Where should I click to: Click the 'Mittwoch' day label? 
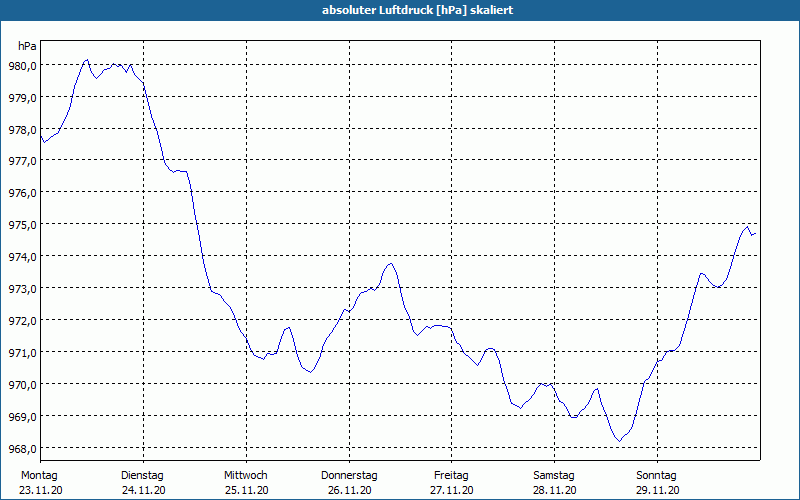click(x=245, y=476)
